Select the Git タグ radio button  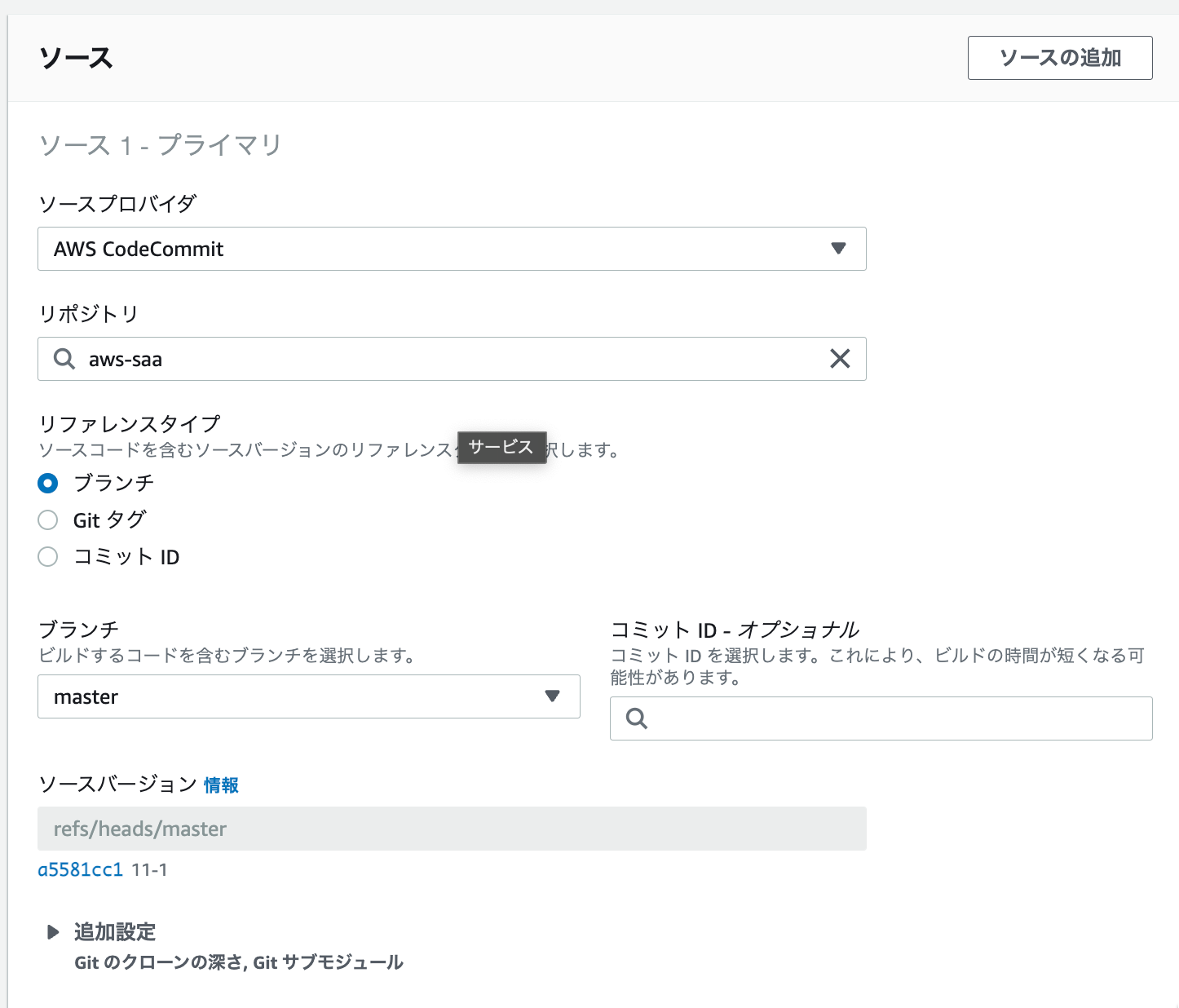tap(48, 519)
